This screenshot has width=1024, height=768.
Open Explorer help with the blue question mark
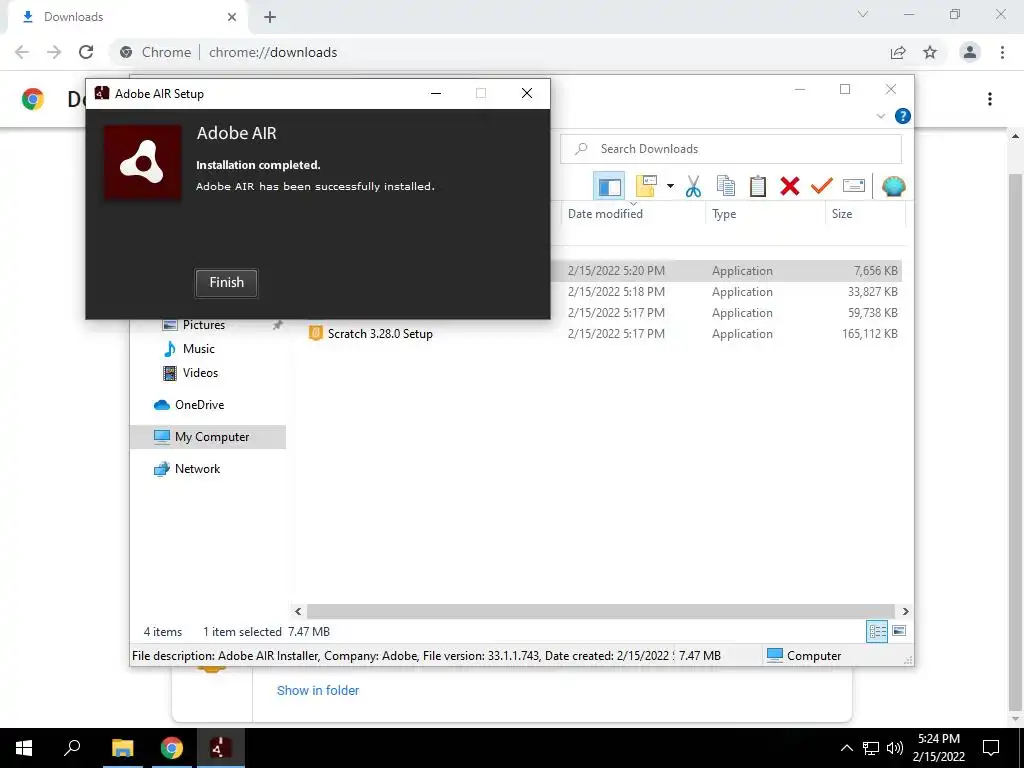pyautogui.click(x=903, y=116)
